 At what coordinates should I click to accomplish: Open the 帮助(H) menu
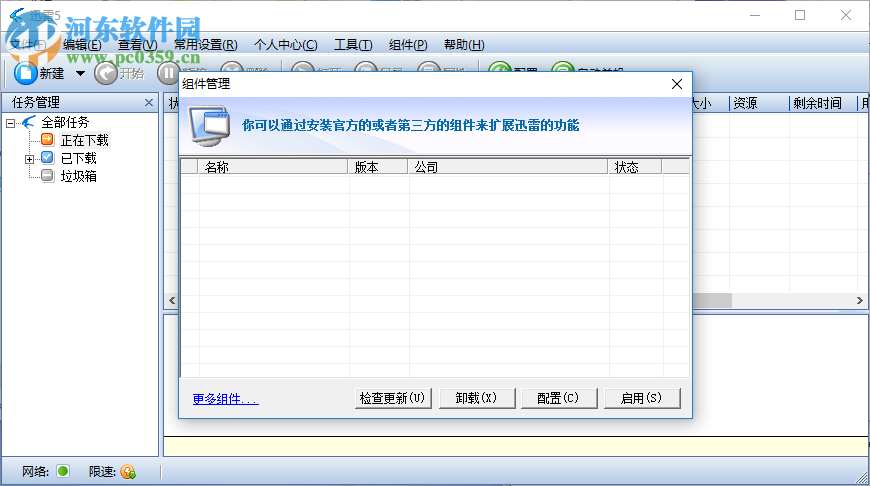pyautogui.click(x=464, y=45)
